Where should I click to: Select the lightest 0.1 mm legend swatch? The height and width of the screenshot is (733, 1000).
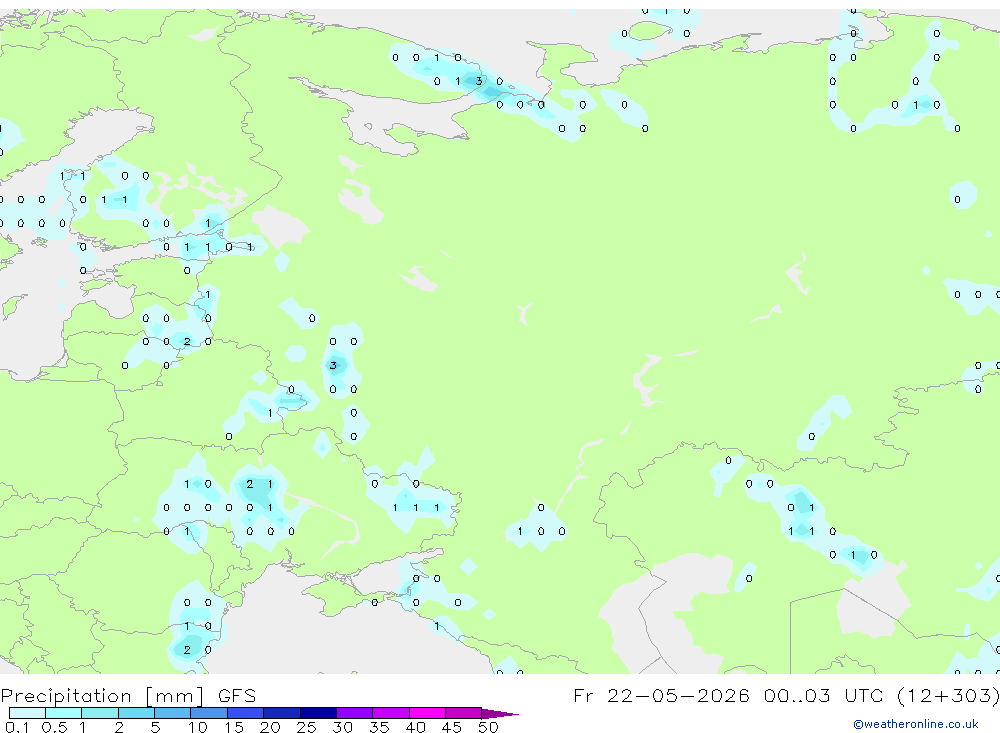(x=27, y=713)
